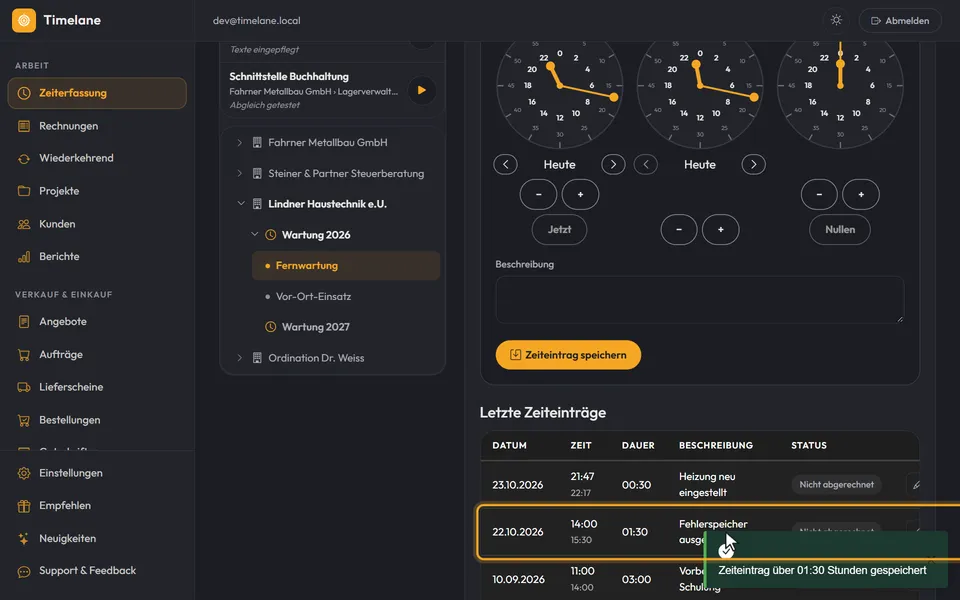The image size is (960, 600).
Task: Select the Fernwartung task
Action: click(346, 266)
